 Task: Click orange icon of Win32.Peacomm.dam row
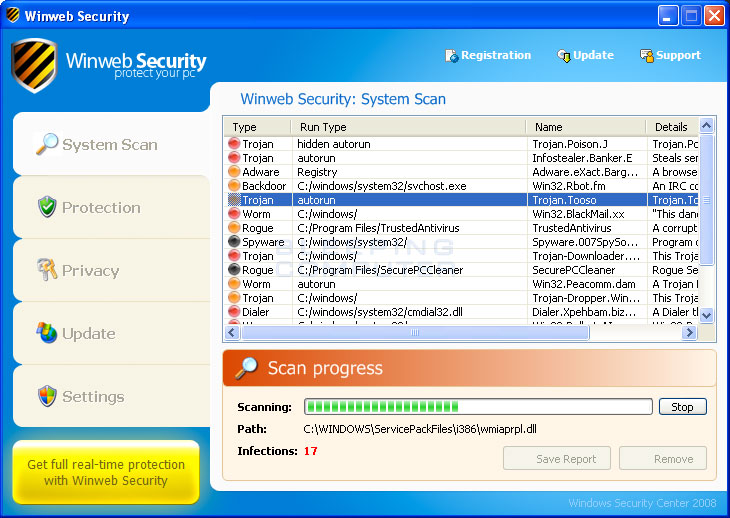pos(234,283)
